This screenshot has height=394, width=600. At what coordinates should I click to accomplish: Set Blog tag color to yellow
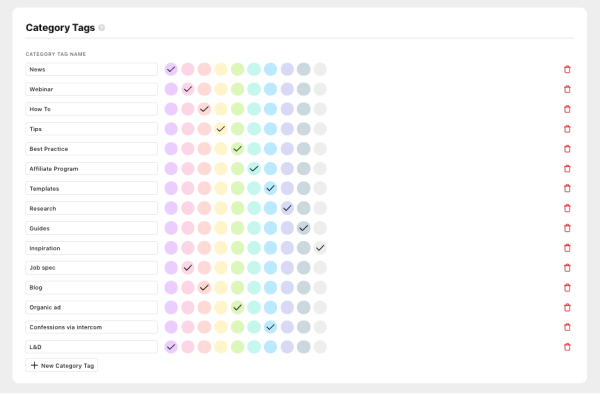click(x=221, y=288)
